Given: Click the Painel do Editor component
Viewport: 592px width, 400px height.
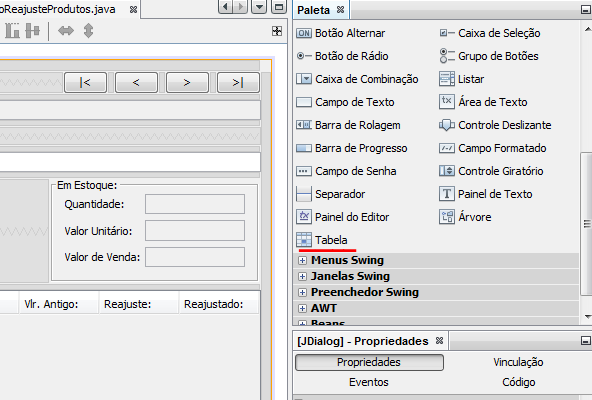Looking at the screenshot, I should (342, 217).
